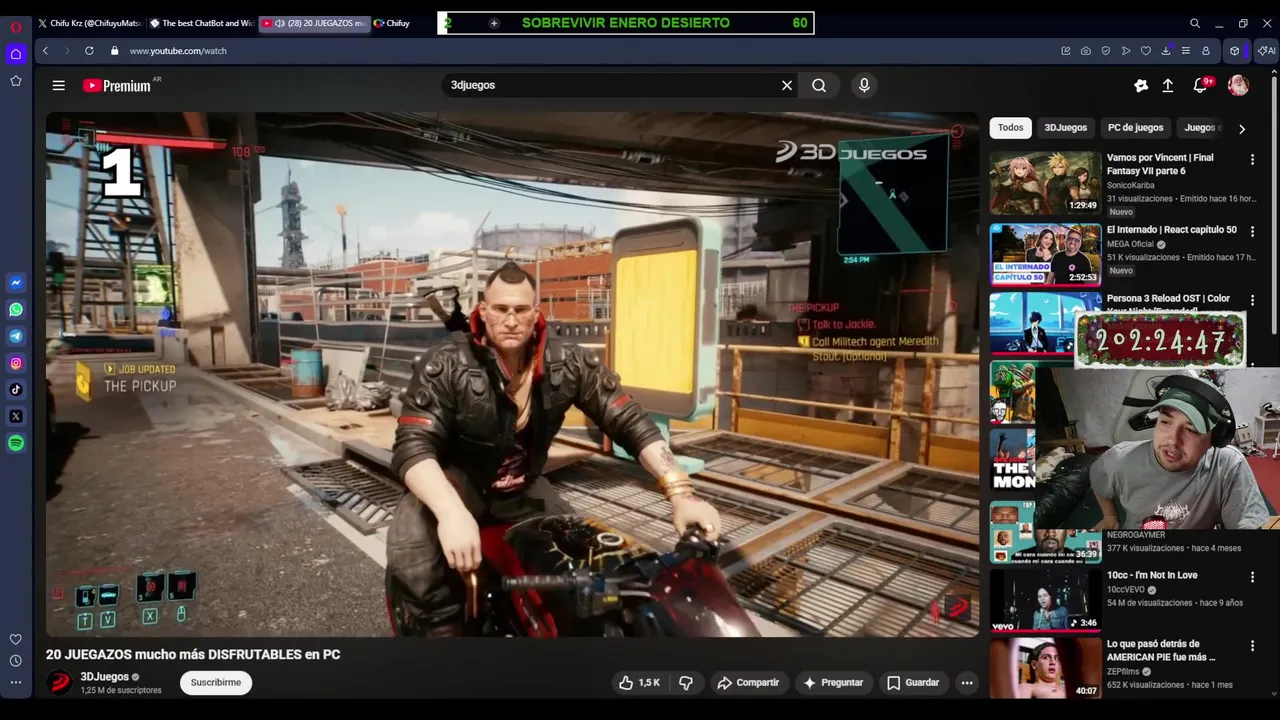The image size is (1280, 720).
Task: Open YouTube create upload icon
Action: [1167, 86]
